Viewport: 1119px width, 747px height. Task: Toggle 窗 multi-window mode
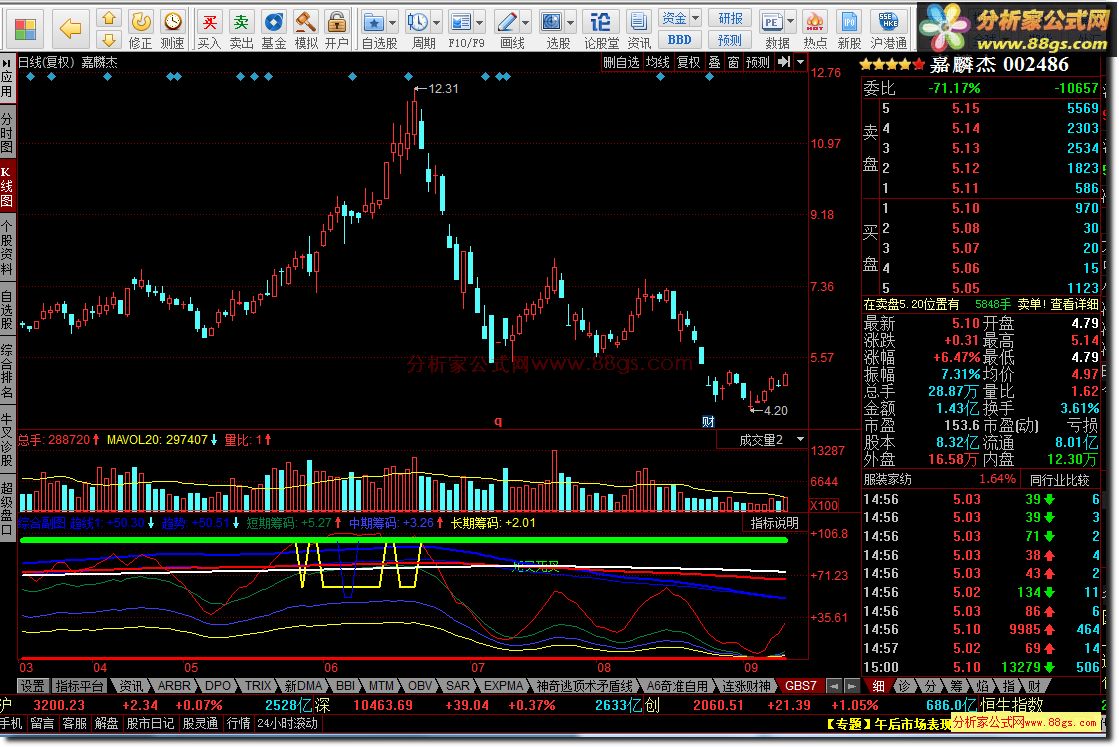click(733, 62)
